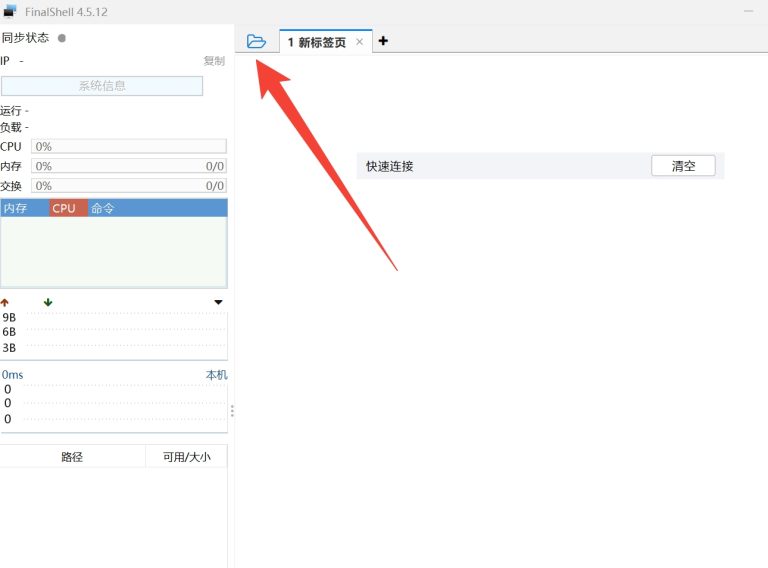Screen dimensions: 768x568
Task: Click the 清空 button
Action: [683, 166]
